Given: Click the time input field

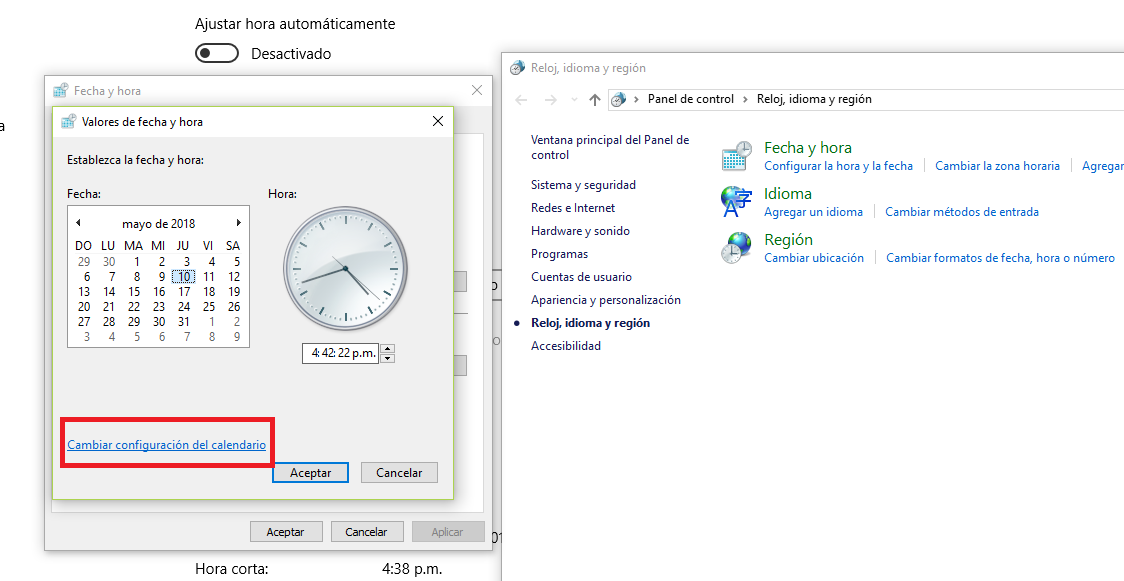Looking at the screenshot, I should 340,353.
